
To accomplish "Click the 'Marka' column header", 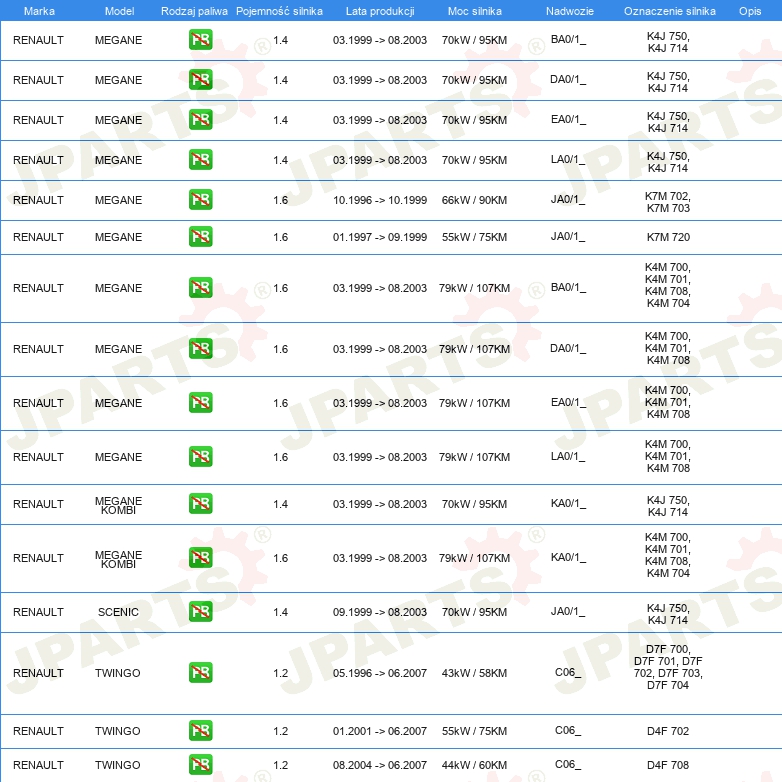I will tap(39, 10).
